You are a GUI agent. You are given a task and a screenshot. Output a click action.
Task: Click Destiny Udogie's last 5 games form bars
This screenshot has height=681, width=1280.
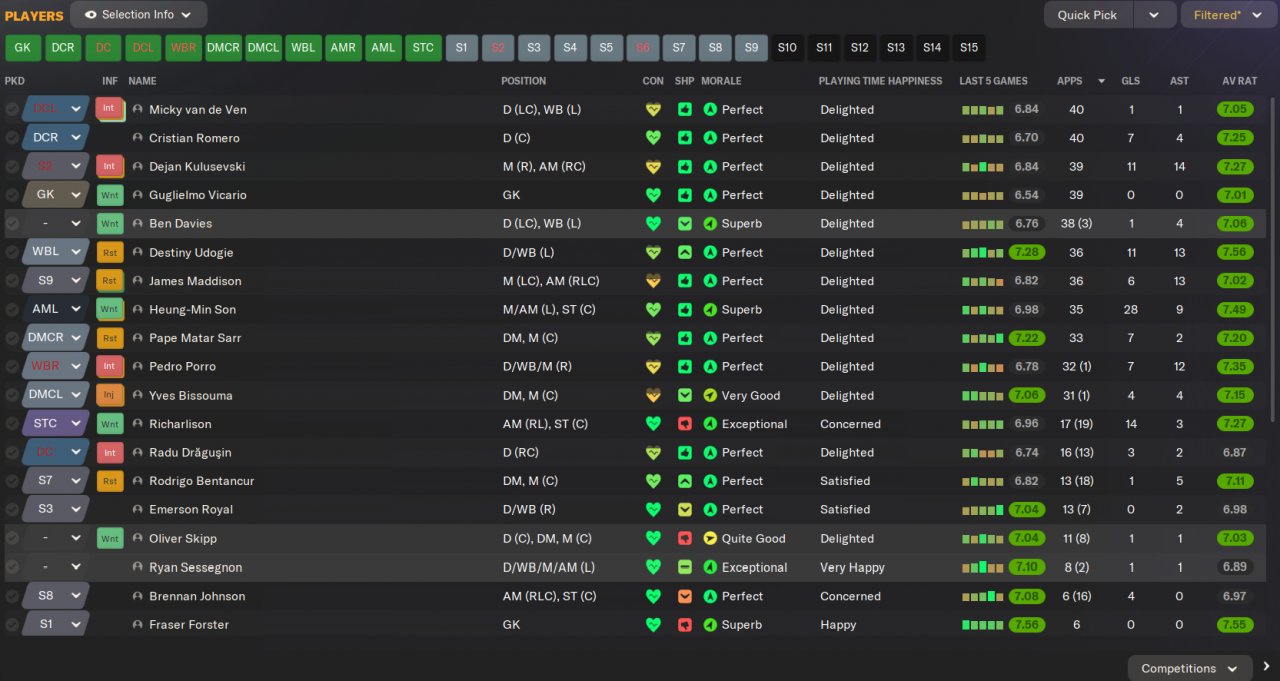(982, 253)
